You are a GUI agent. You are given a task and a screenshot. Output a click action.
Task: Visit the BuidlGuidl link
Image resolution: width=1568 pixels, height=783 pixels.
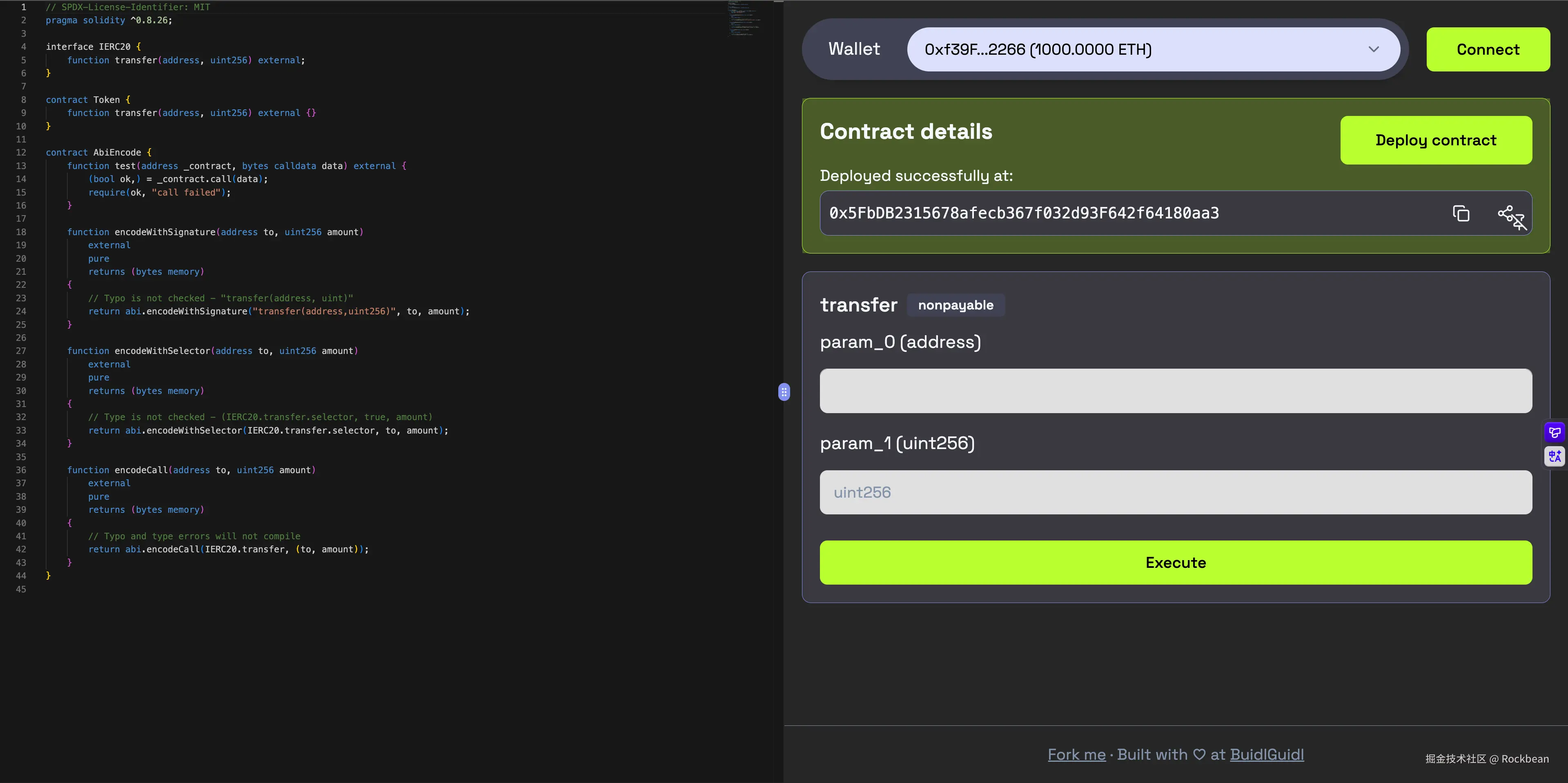(x=1267, y=754)
